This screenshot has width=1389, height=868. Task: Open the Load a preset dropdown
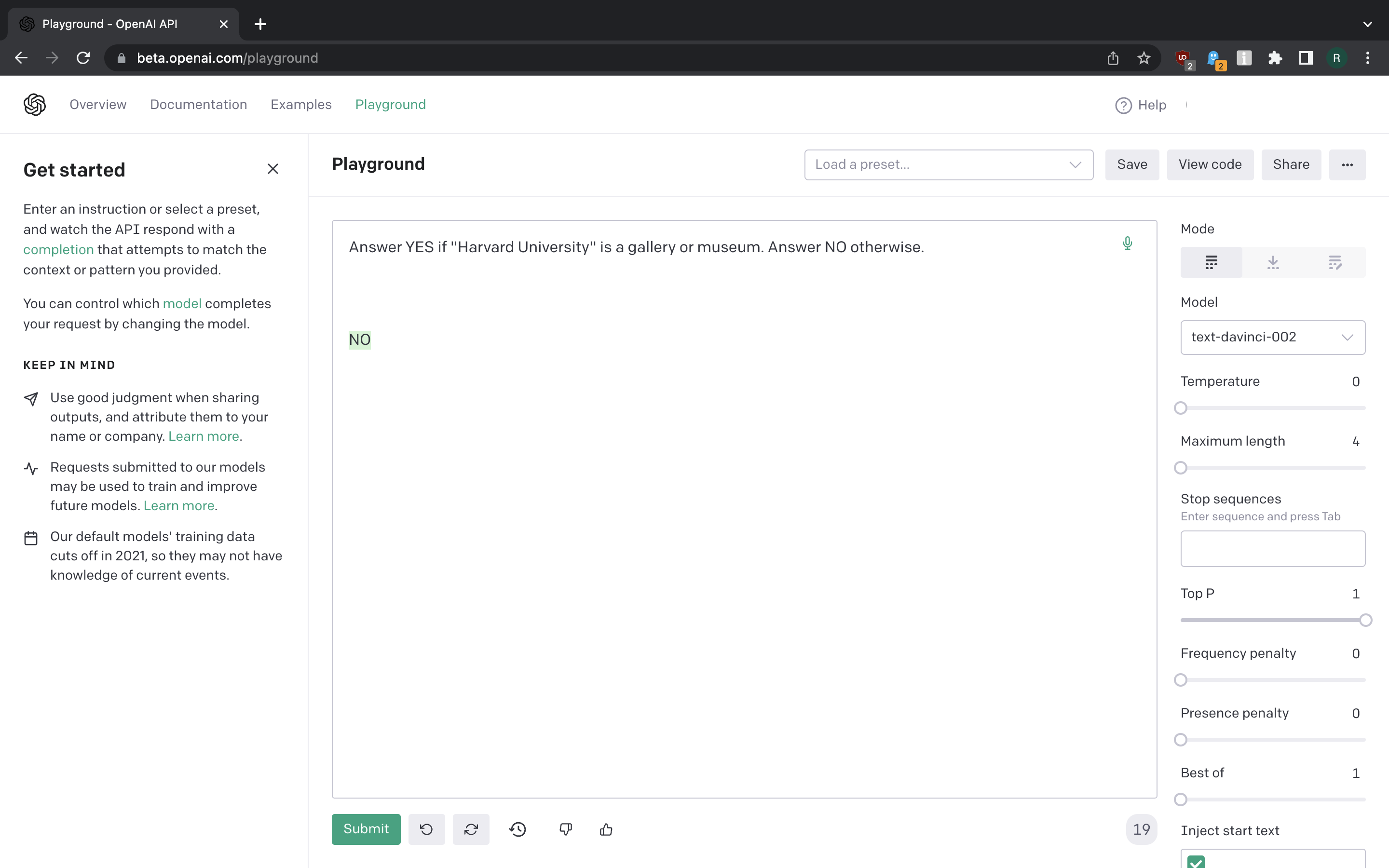[948, 165]
